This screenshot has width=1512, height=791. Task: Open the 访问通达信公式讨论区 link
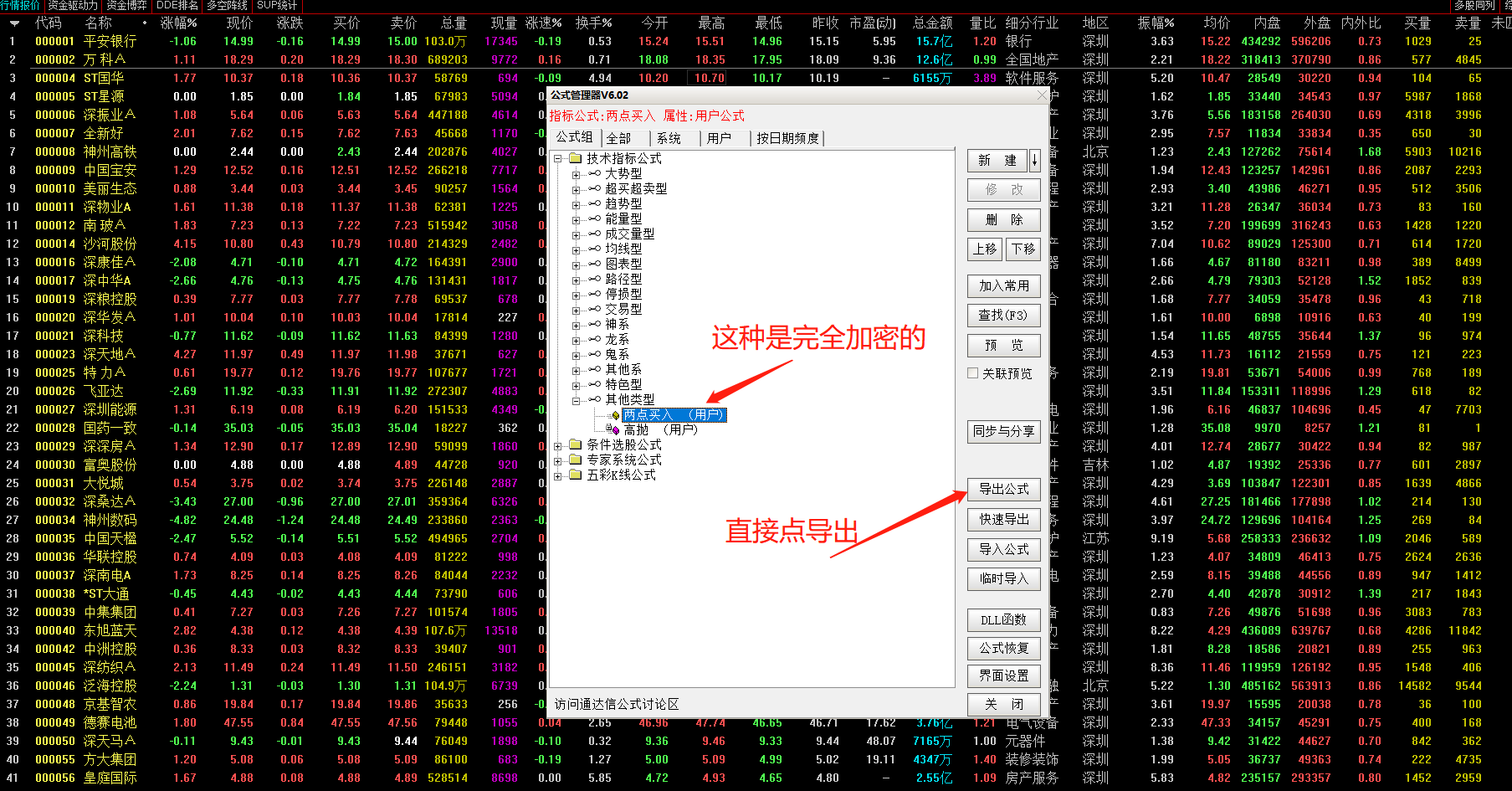[x=617, y=704]
